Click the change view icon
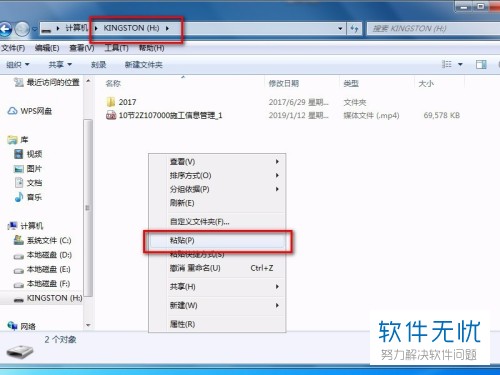The width and height of the screenshot is (500, 375). pyautogui.click(x=447, y=64)
